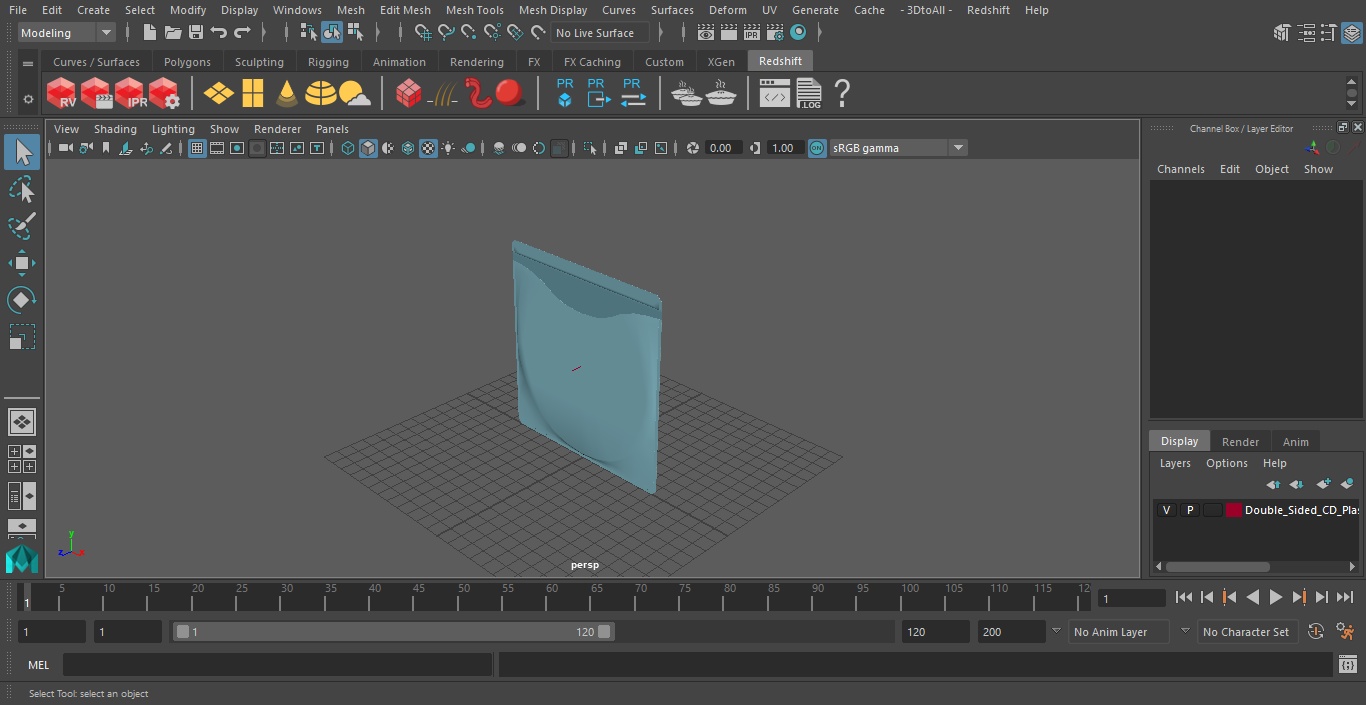
Task: Open Redshift help question mark icon
Action: (842, 94)
